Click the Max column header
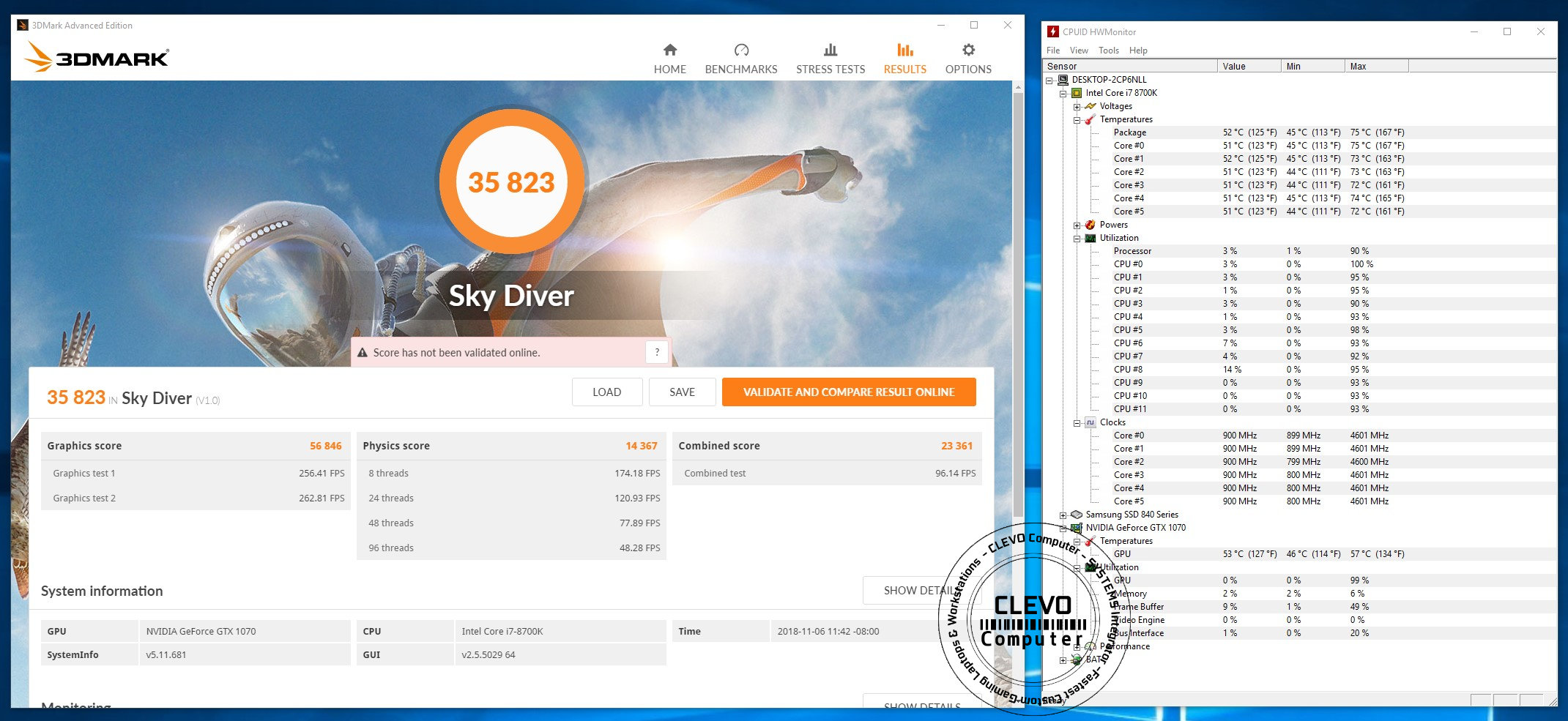 point(1376,66)
